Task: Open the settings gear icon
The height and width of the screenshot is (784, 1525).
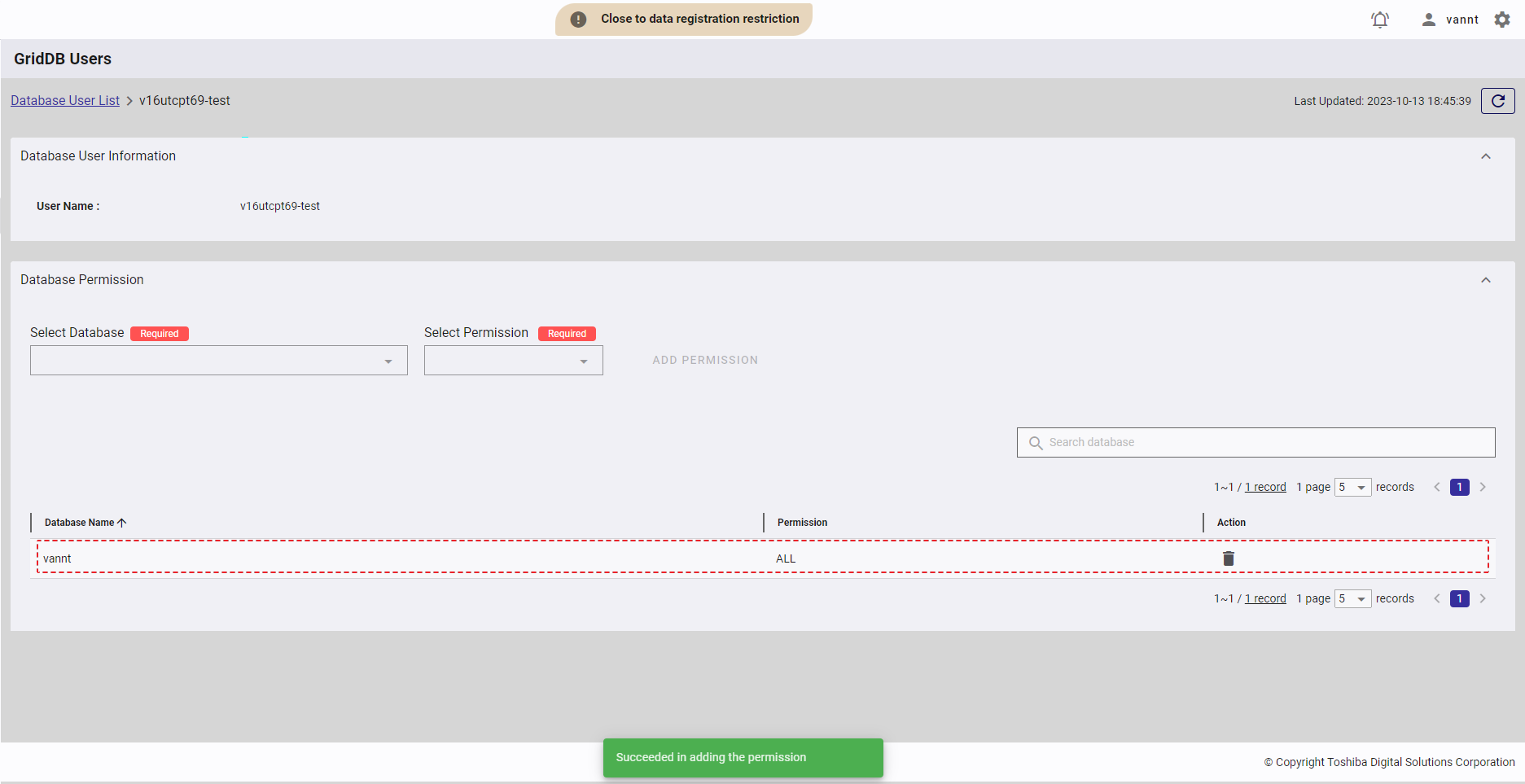Action: (x=1502, y=20)
